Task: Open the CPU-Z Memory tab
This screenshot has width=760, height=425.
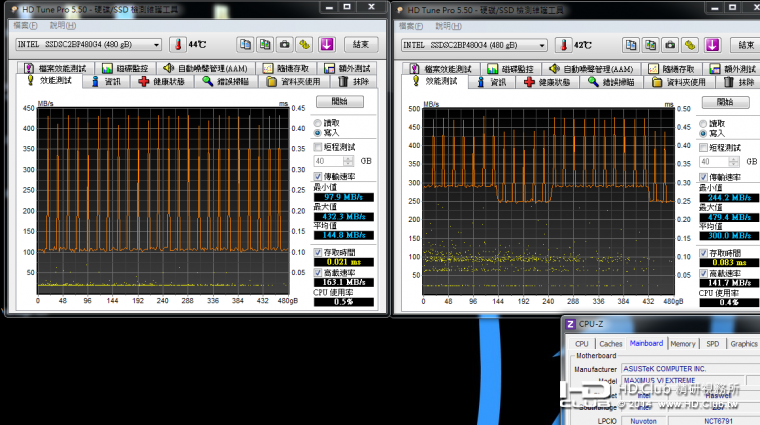Action: coord(683,344)
